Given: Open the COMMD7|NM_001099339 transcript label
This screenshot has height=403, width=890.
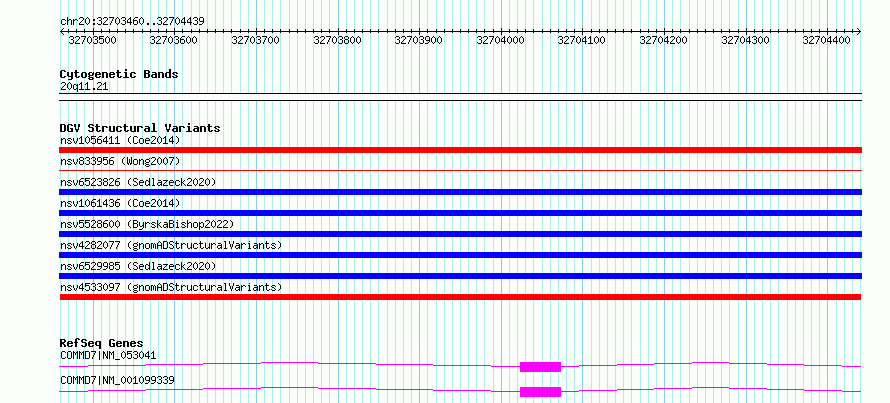Looking at the screenshot, I should pos(117,380).
